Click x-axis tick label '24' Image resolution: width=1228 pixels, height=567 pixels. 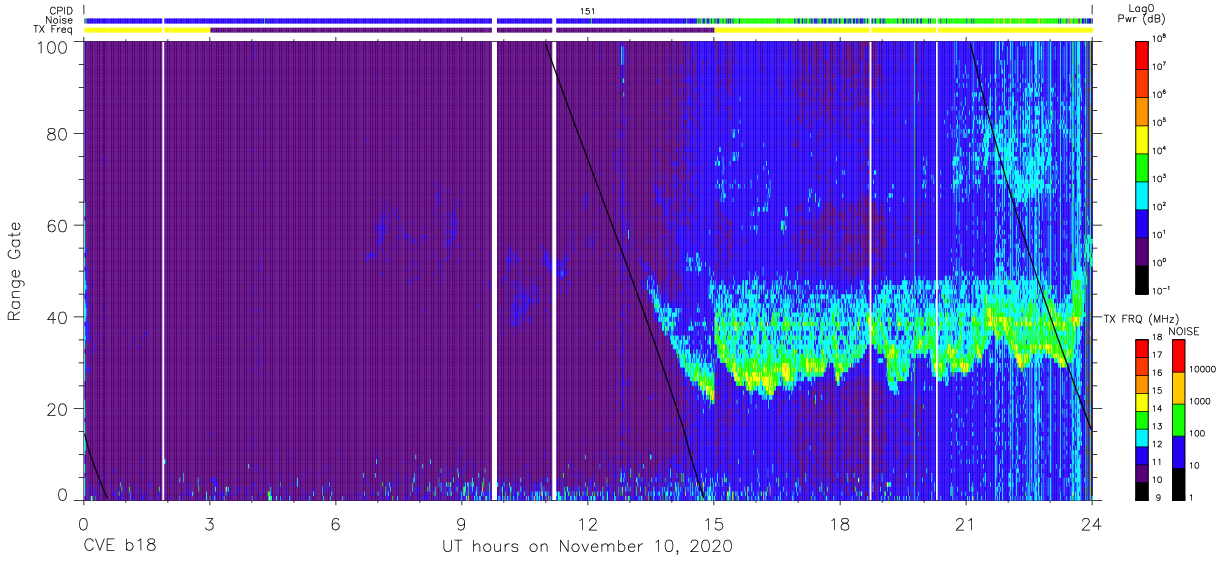pyautogui.click(x=1092, y=523)
